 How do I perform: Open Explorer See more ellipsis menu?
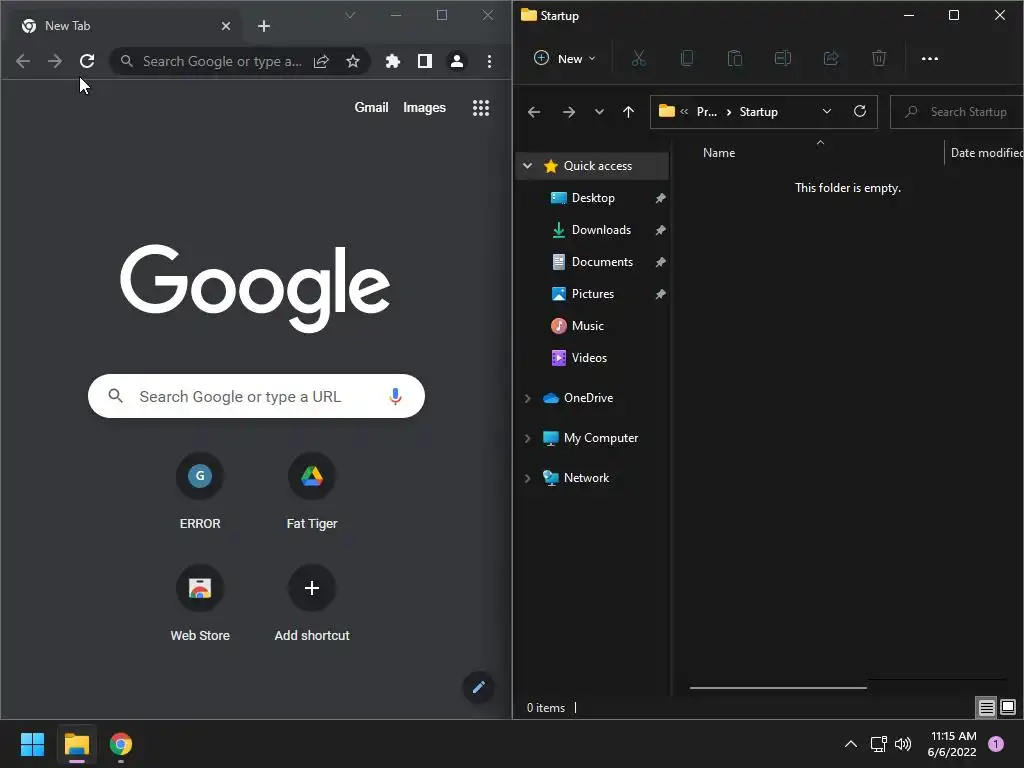click(929, 59)
